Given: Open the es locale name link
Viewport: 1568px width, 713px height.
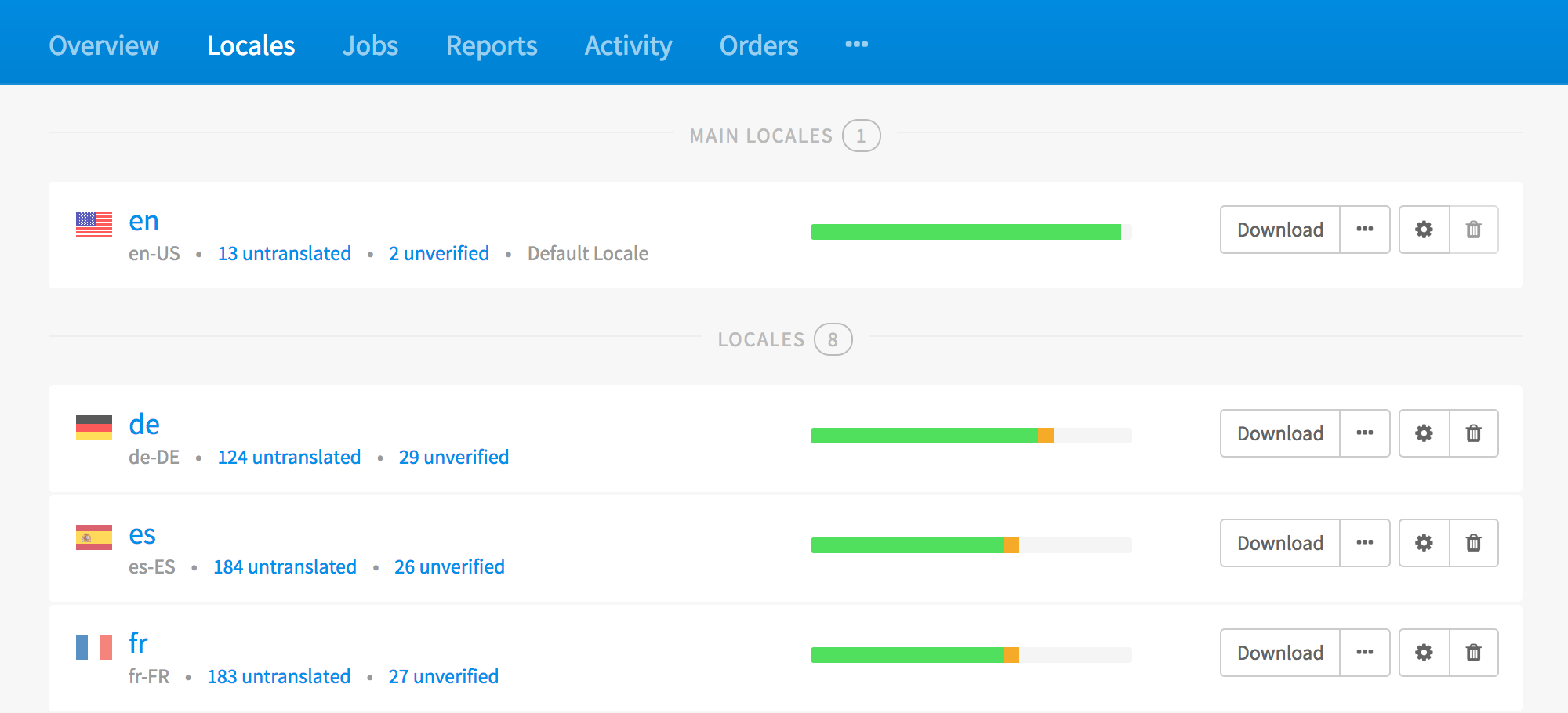Looking at the screenshot, I should [x=142, y=534].
